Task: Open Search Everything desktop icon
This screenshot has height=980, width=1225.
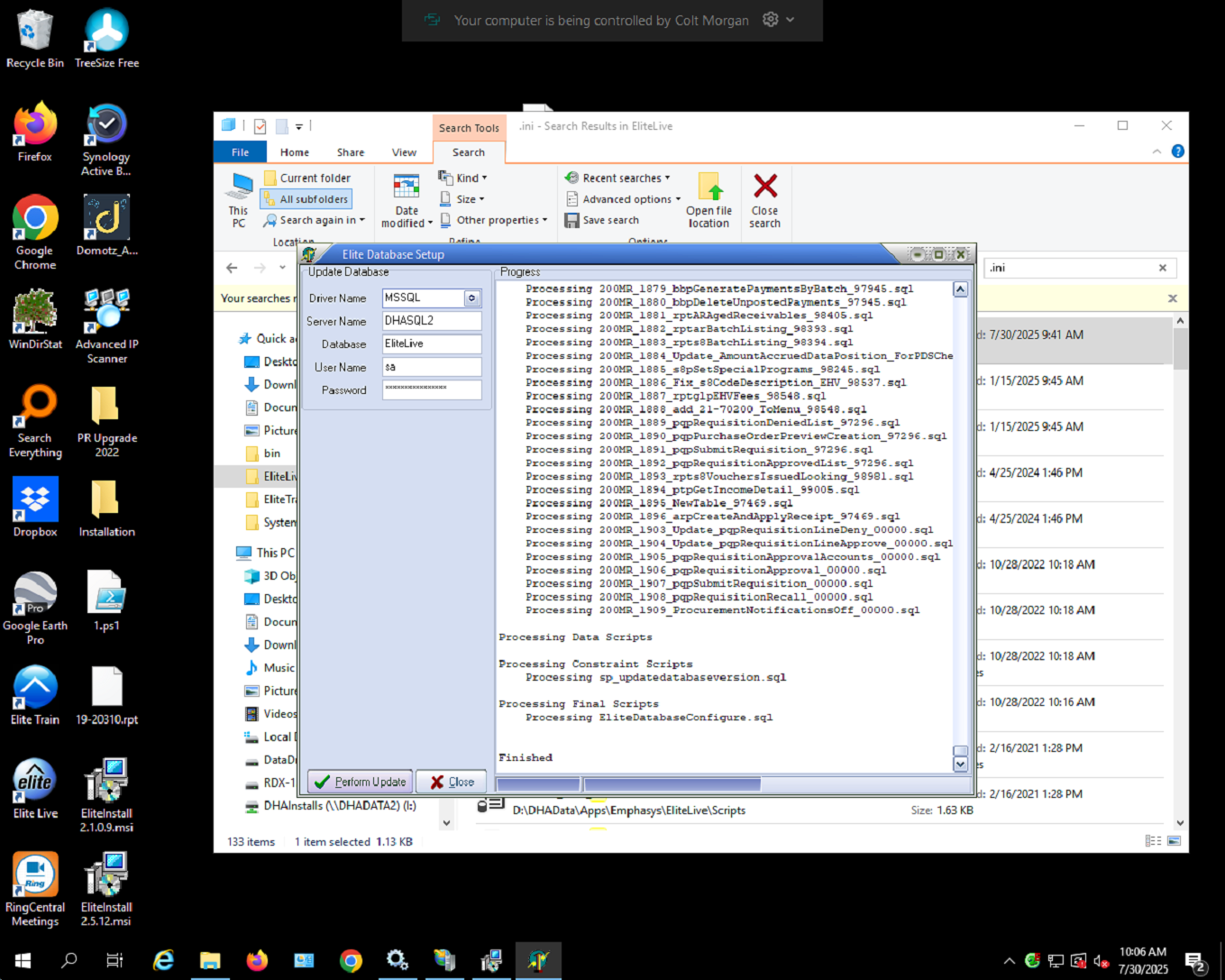Action: (35, 421)
